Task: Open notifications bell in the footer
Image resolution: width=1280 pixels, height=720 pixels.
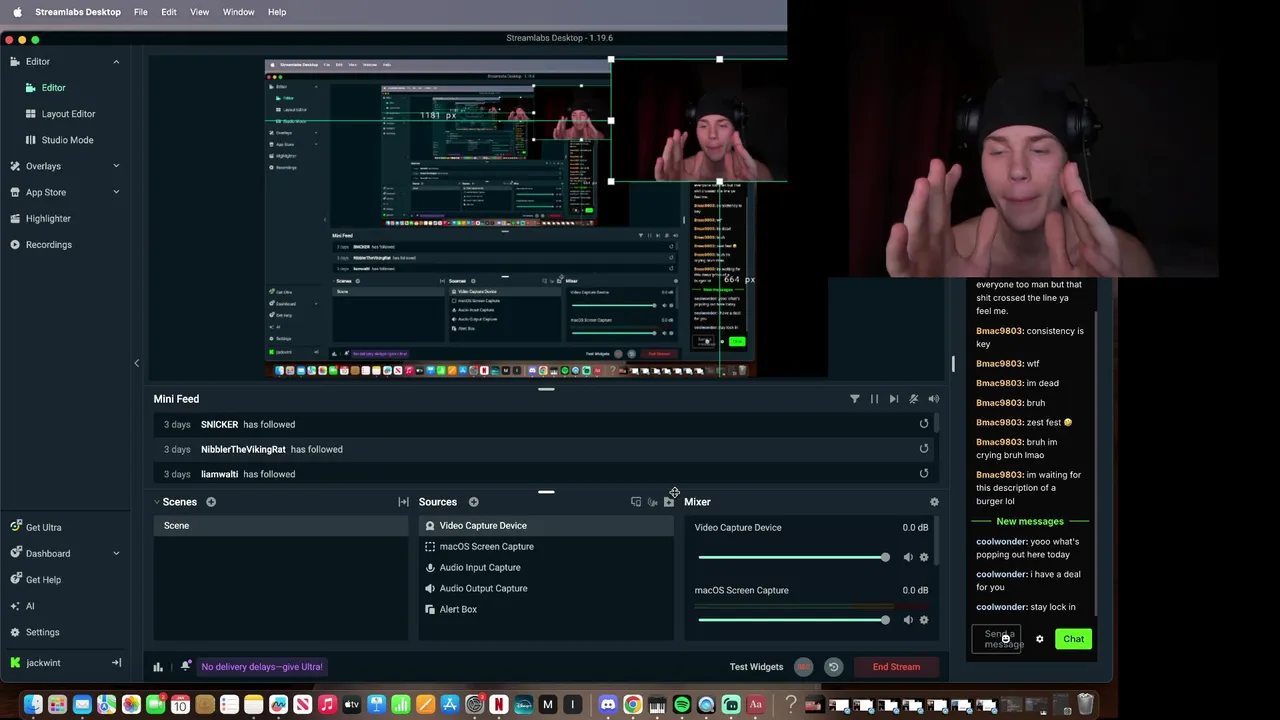Action: click(185, 666)
